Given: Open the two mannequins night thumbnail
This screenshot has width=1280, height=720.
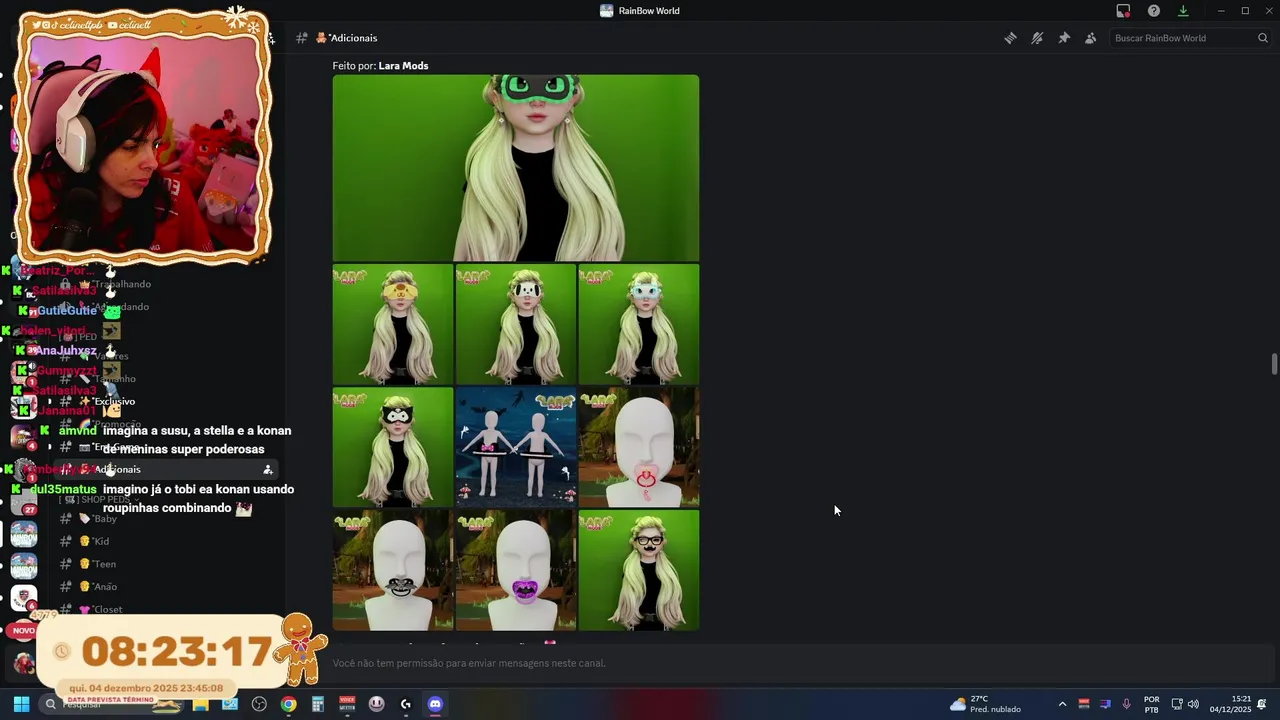Looking at the screenshot, I should click(x=516, y=447).
